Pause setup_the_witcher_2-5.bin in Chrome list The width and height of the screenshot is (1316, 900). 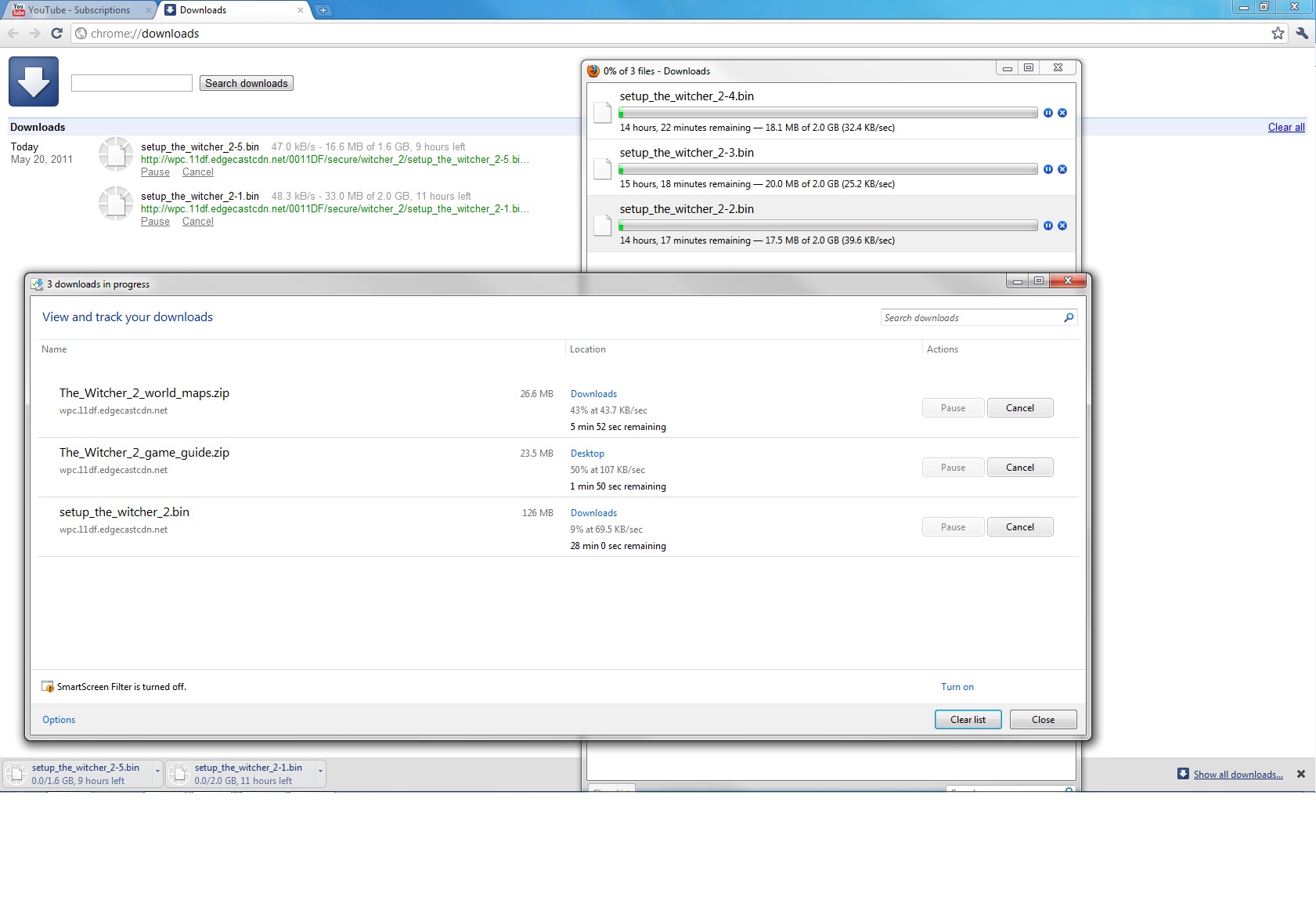[155, 172]
